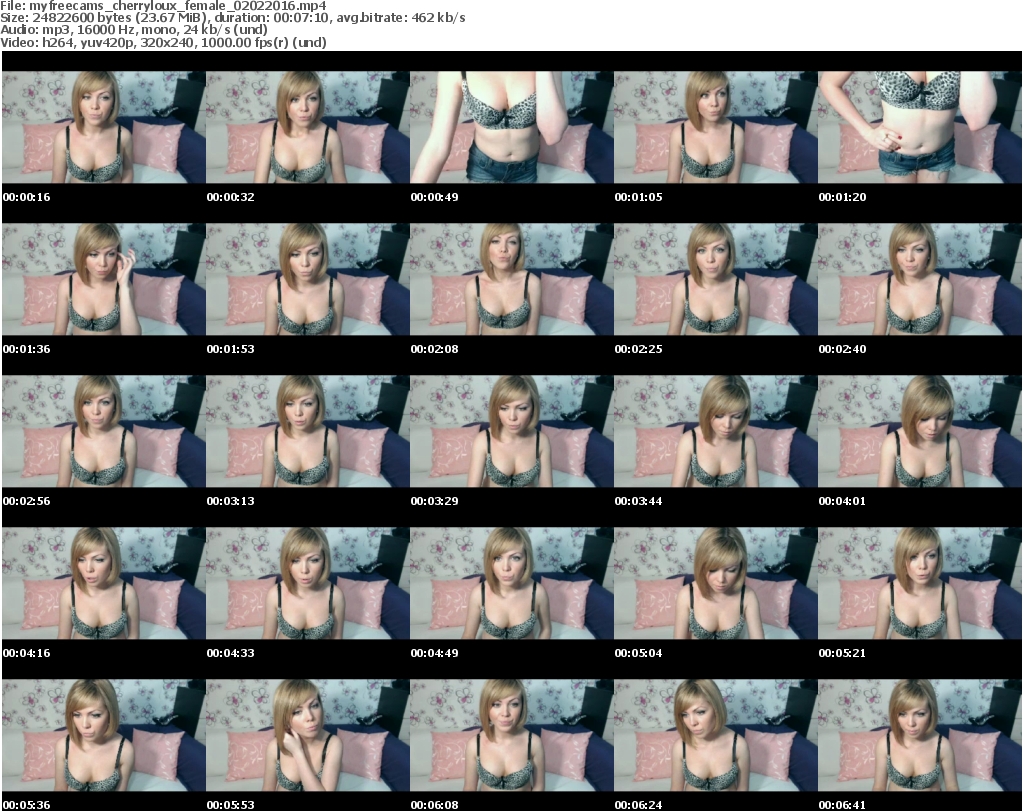1024x811 pixels.
Task: Click the timestamp text 00:05:04
Action: point(638,653)
